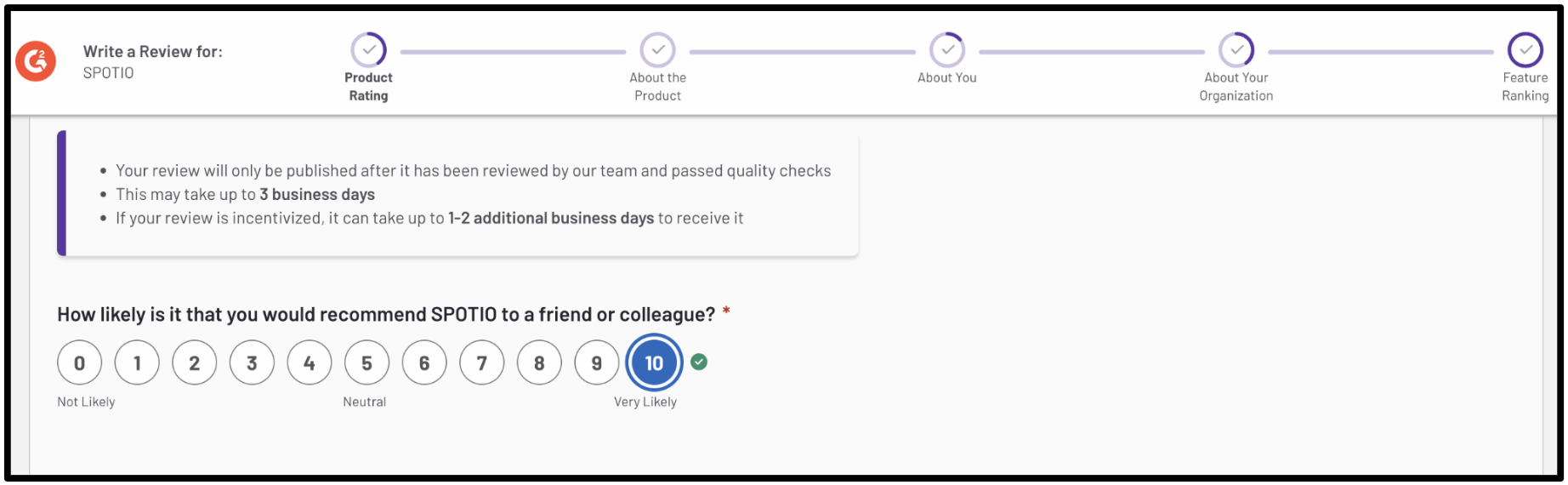Go to the About You step label
The height and width of the screenshot is (485, 1568).
[947, 77]
